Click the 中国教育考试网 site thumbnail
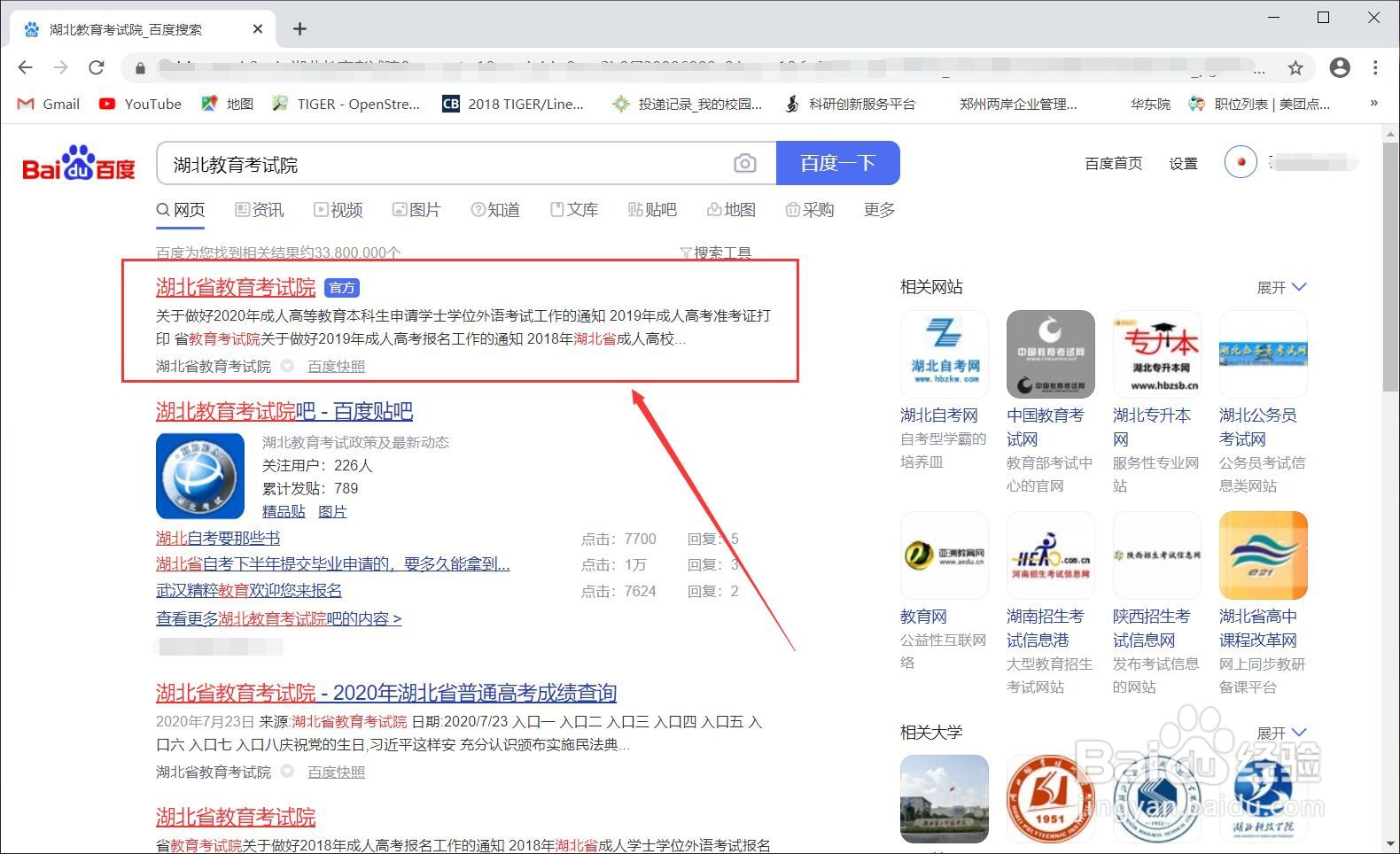 click(1051, 354)
